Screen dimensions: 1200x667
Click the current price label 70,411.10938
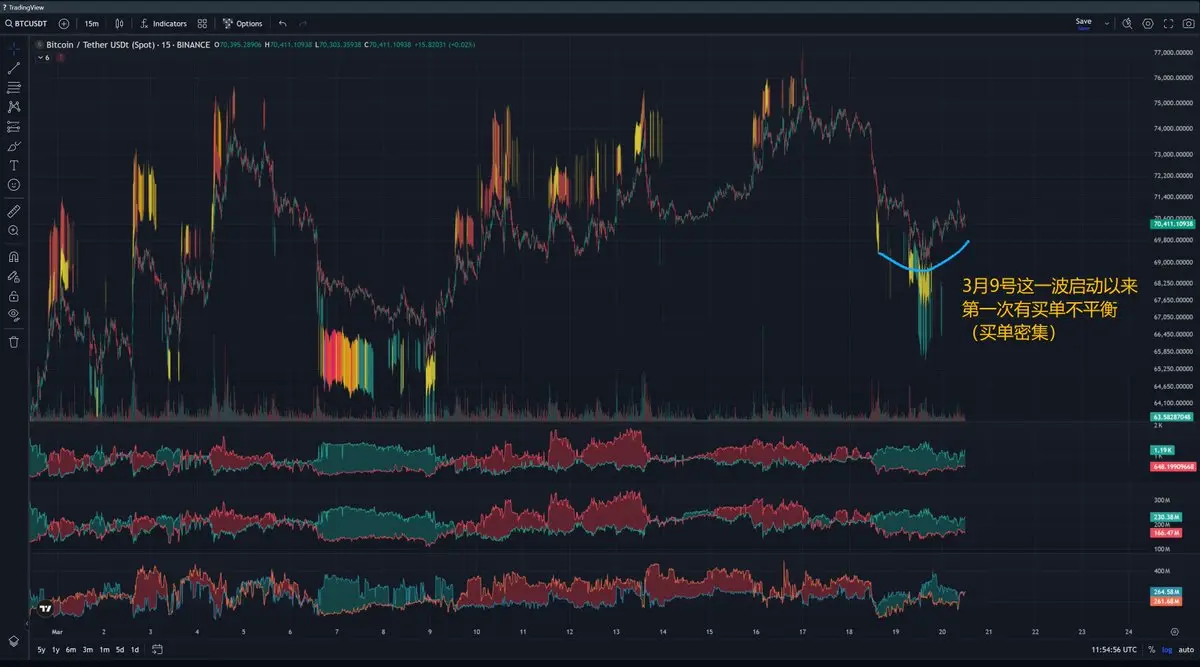click(1175, 225)
